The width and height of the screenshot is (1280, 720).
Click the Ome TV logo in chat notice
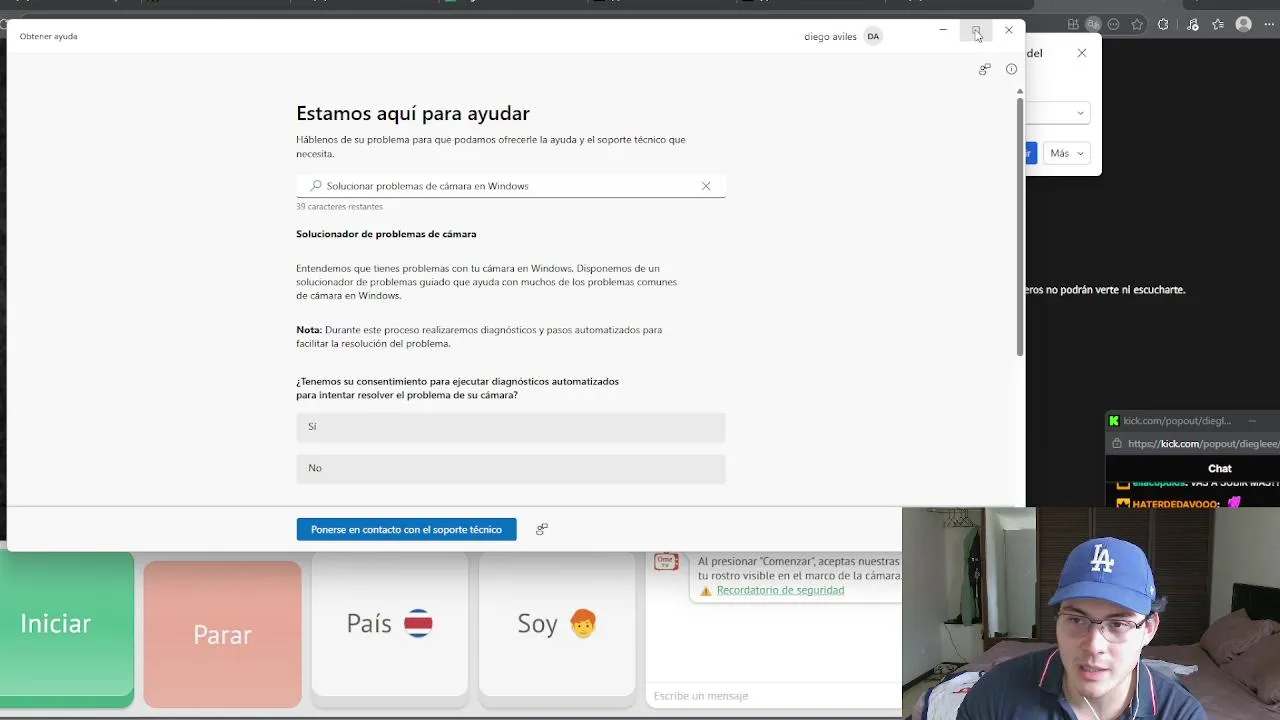point(665,563)
